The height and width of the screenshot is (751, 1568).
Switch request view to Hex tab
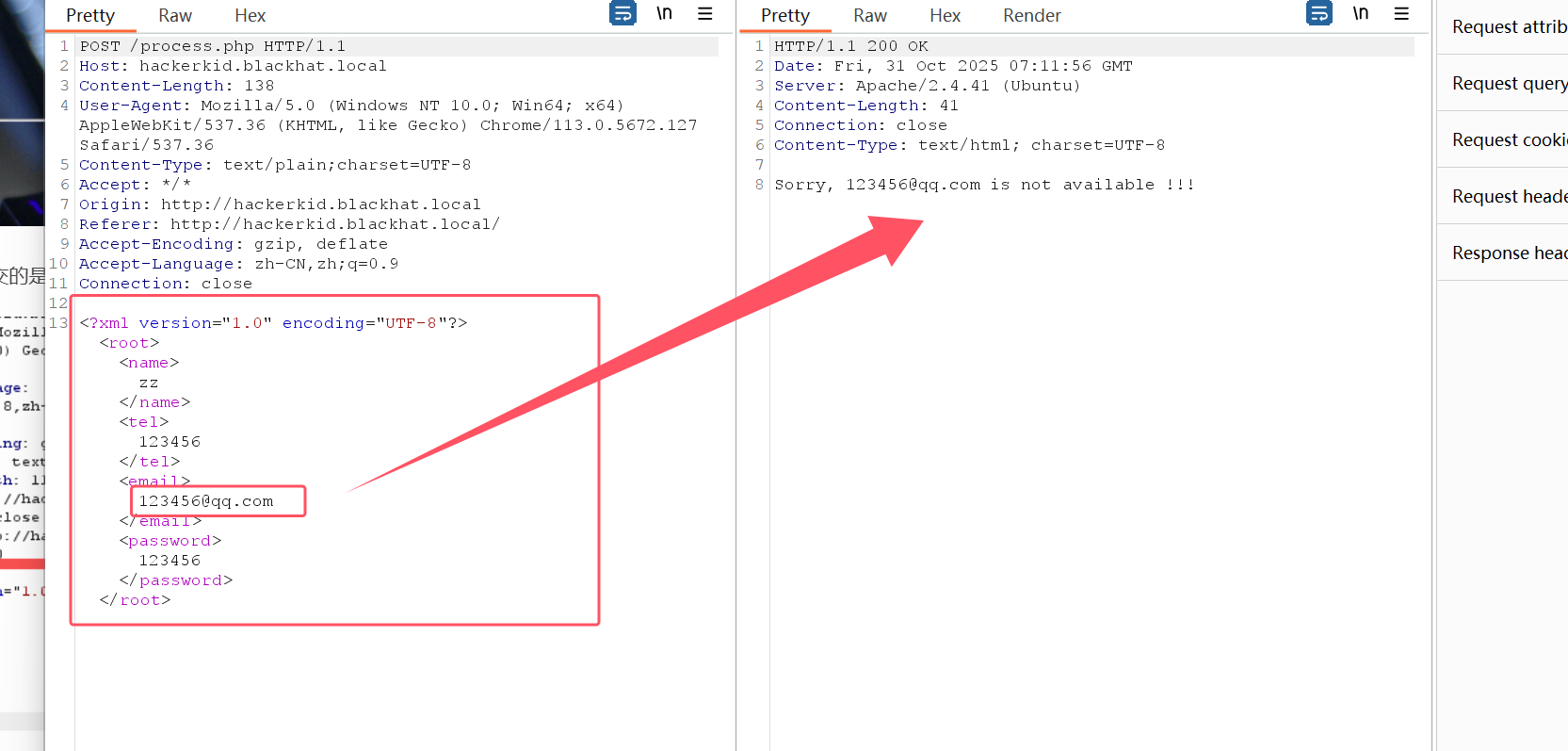[x=250, y=16]
